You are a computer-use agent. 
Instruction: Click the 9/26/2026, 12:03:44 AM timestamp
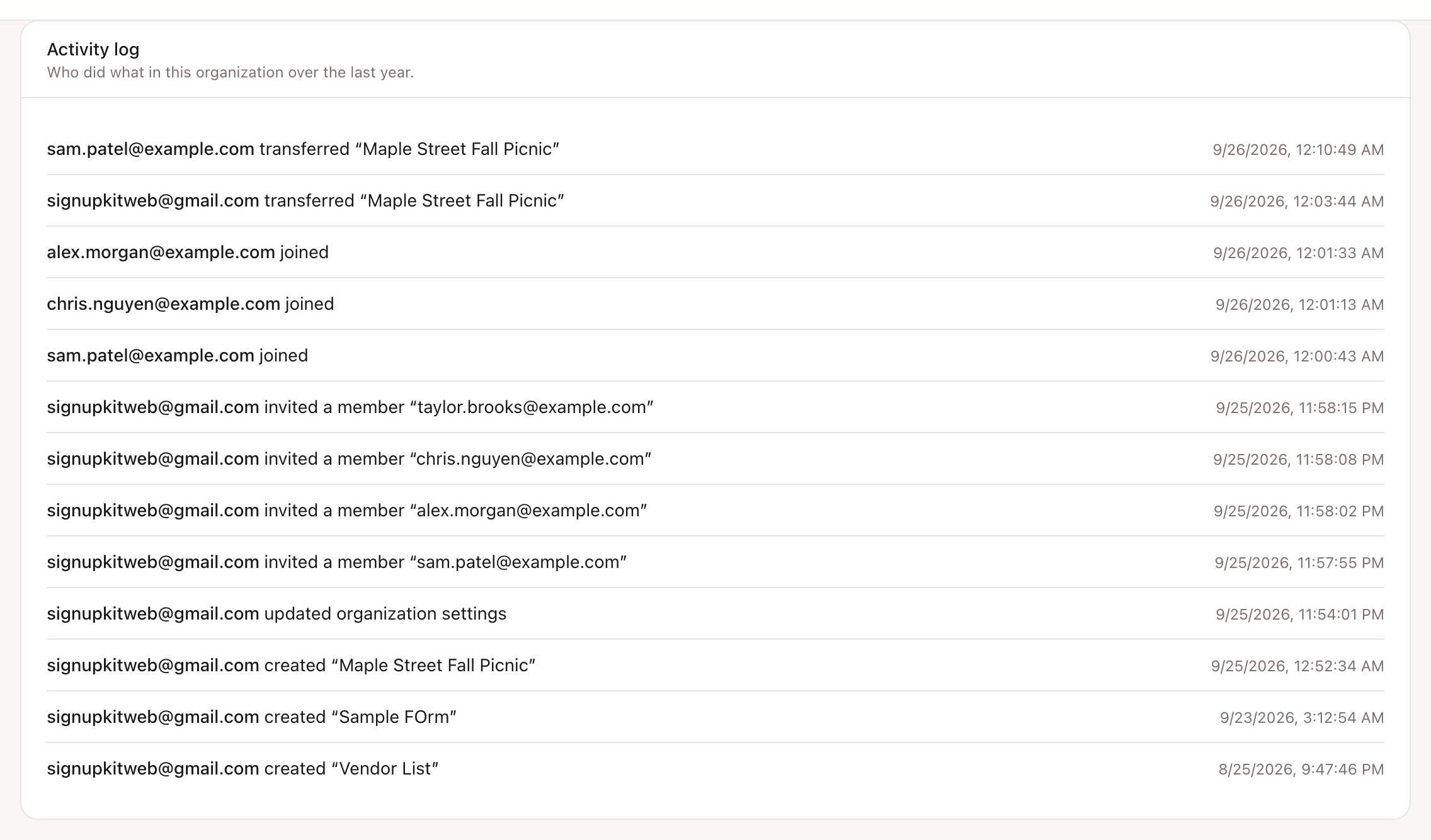(x=1297, y=201)
